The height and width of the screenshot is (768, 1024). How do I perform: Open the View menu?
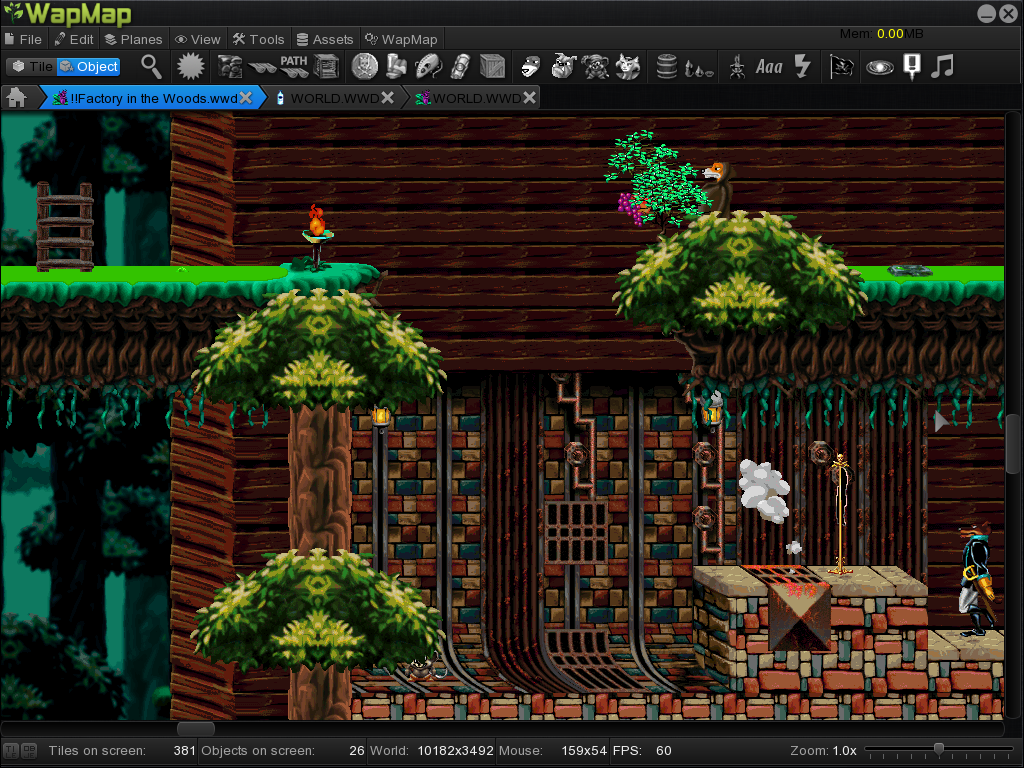[x=198, y=39]
